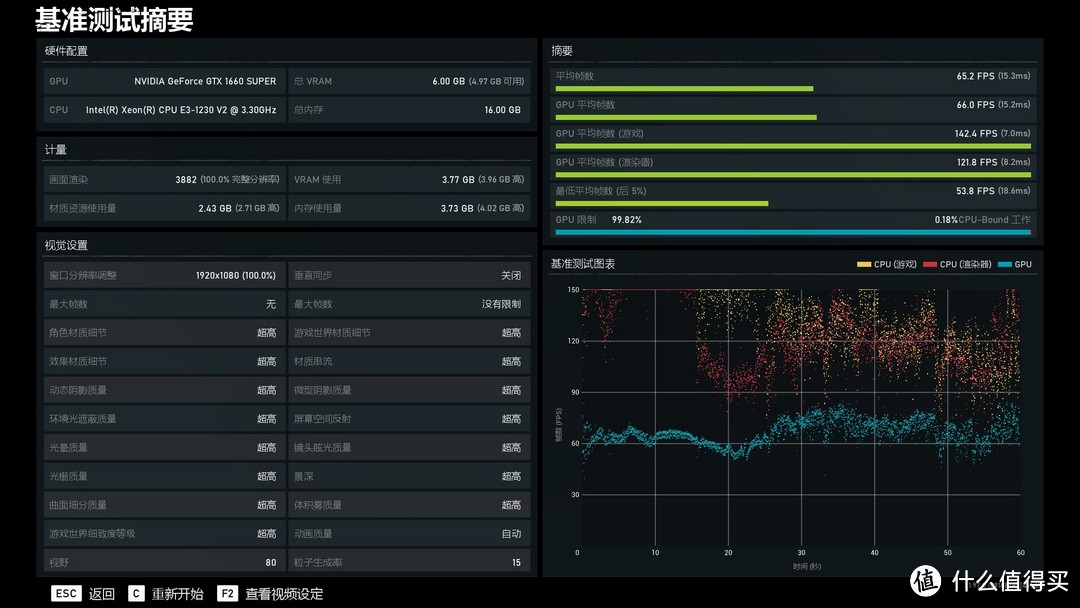Select the 返回 button label

[x=102, y=594]
